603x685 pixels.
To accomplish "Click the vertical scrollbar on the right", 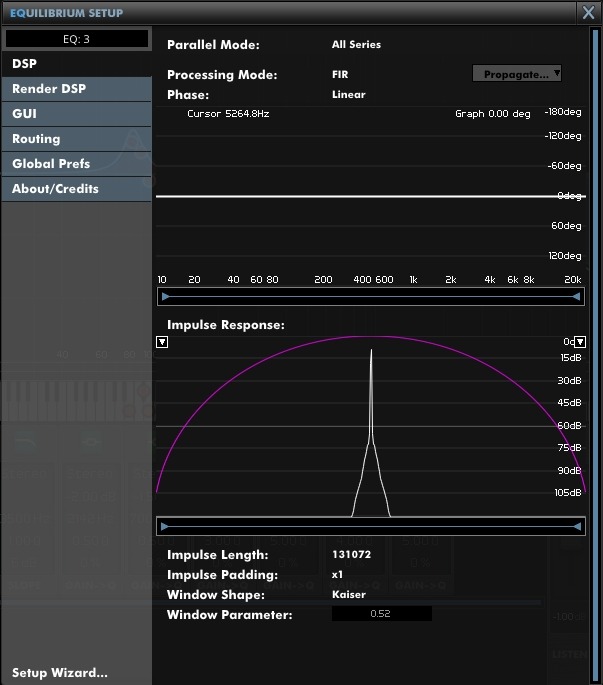I will click(x=595, y=354).
